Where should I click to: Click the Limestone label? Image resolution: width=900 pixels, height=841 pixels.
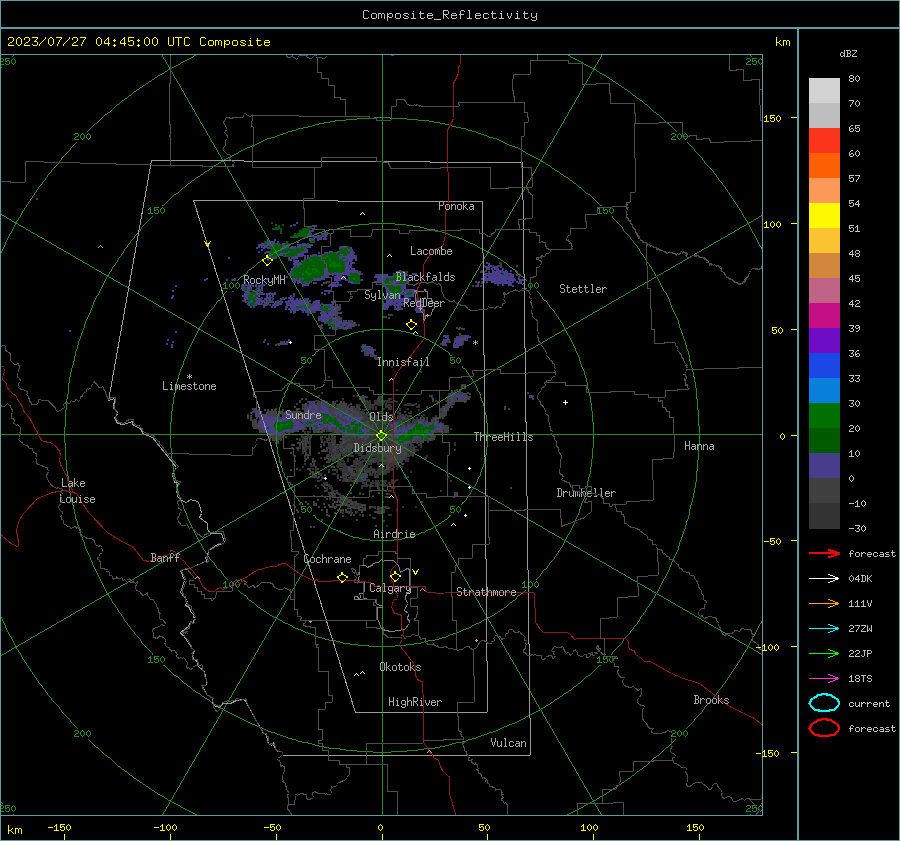click(189, 386)
